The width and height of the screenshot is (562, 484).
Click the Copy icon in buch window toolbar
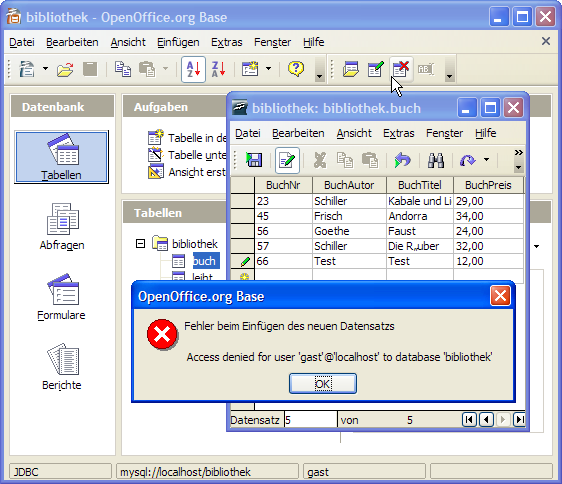pyautogui.click(x=345, y=160)
